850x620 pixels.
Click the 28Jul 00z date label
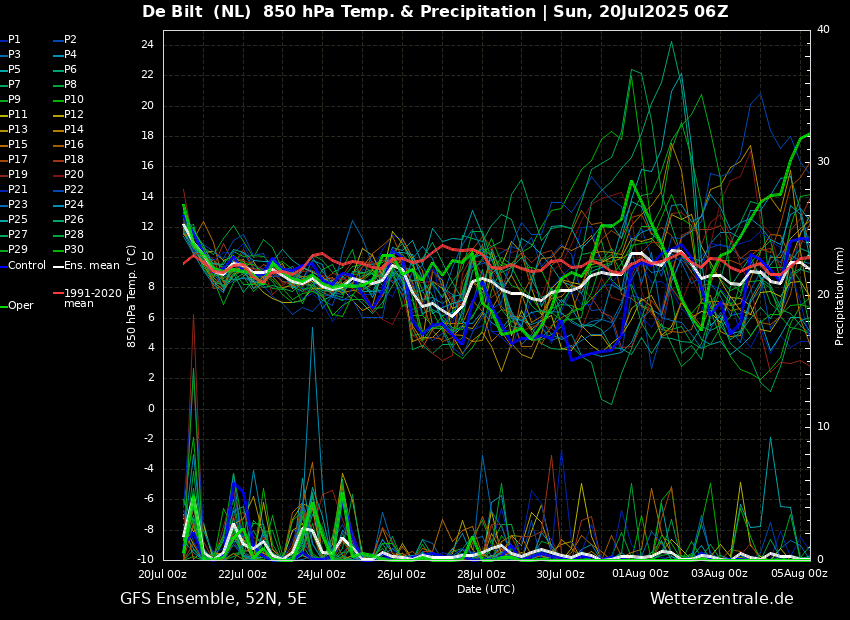pos(481,574)
